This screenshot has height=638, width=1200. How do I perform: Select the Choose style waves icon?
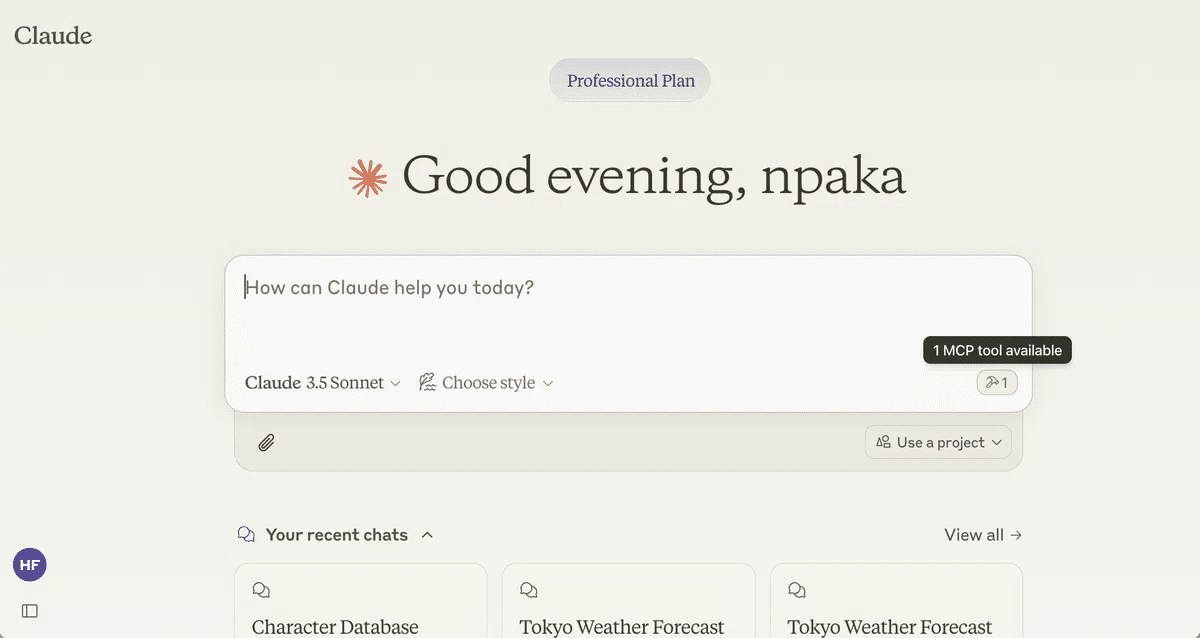[x=426, y=382]
